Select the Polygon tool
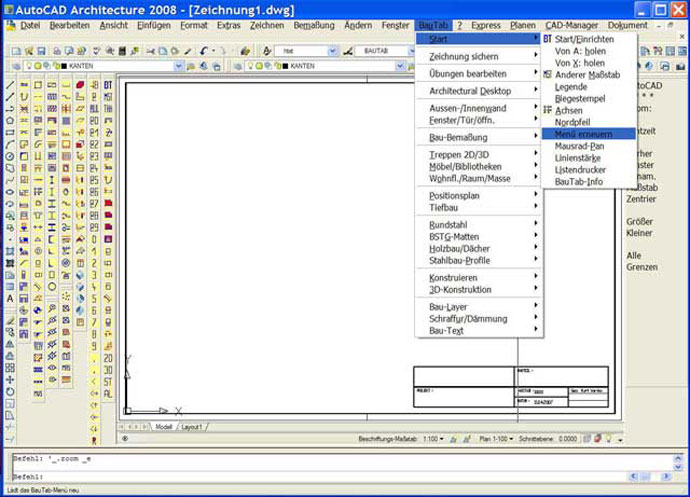The width and height of the screenshot is (690, 497). click(x=10, y=120)
